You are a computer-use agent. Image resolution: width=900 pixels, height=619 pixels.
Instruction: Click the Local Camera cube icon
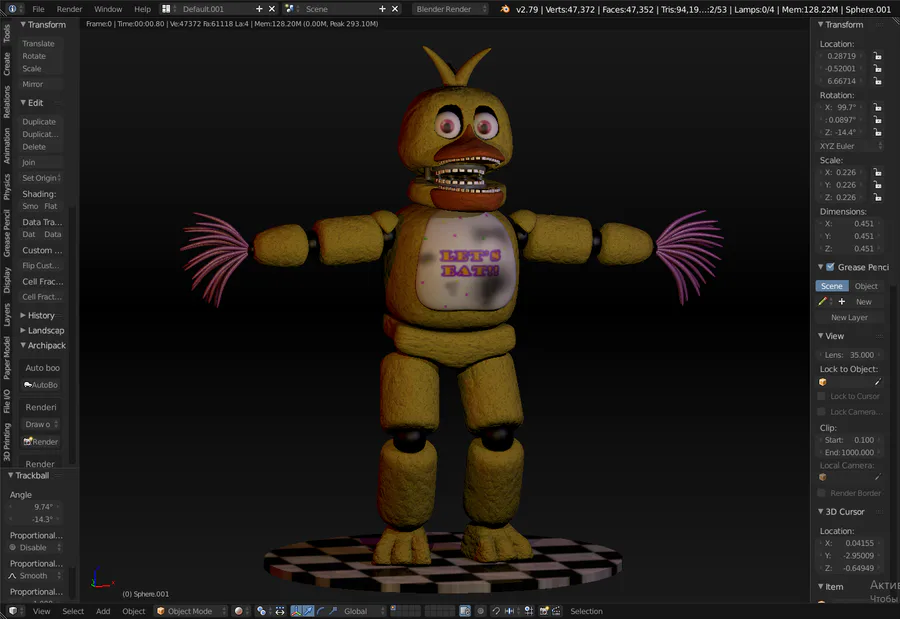pos(823,477)
